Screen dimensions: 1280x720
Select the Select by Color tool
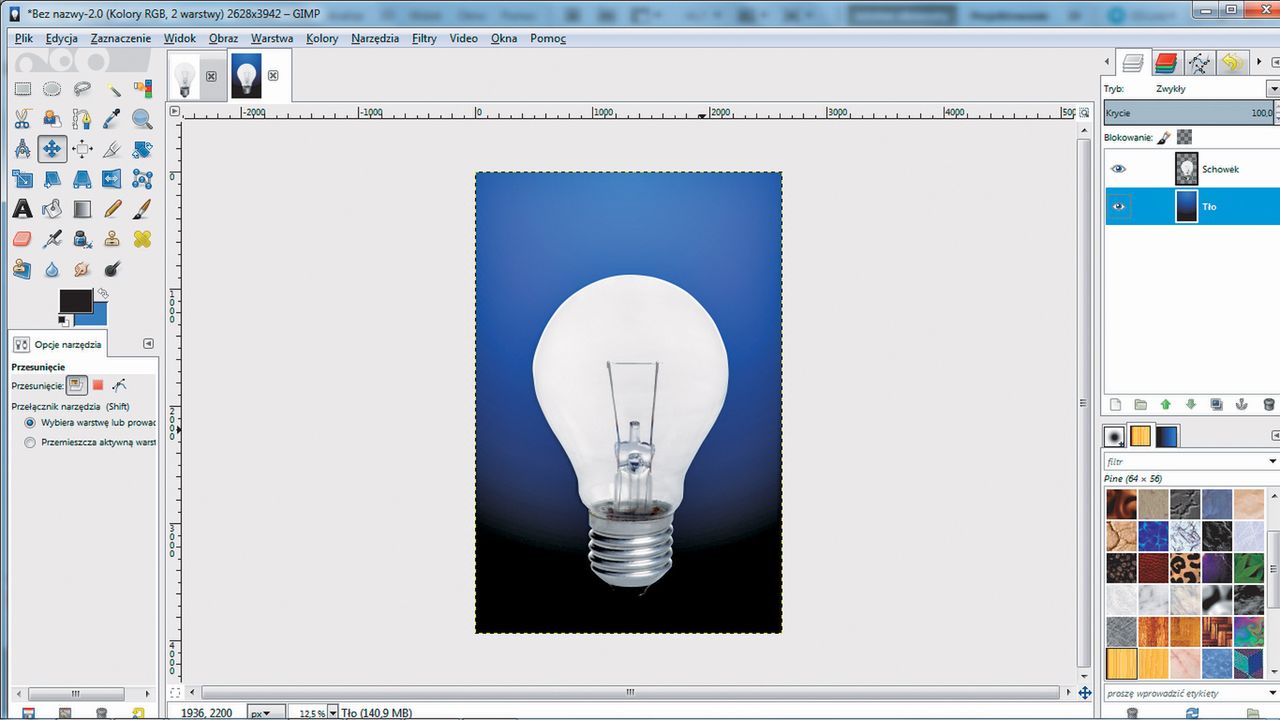tap(142, 90)
